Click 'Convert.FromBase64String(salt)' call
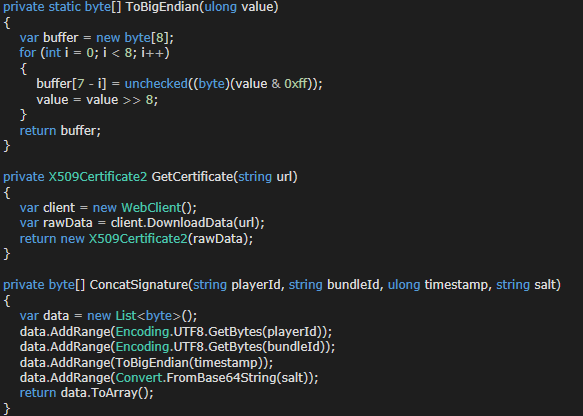 tap(212, 378)
